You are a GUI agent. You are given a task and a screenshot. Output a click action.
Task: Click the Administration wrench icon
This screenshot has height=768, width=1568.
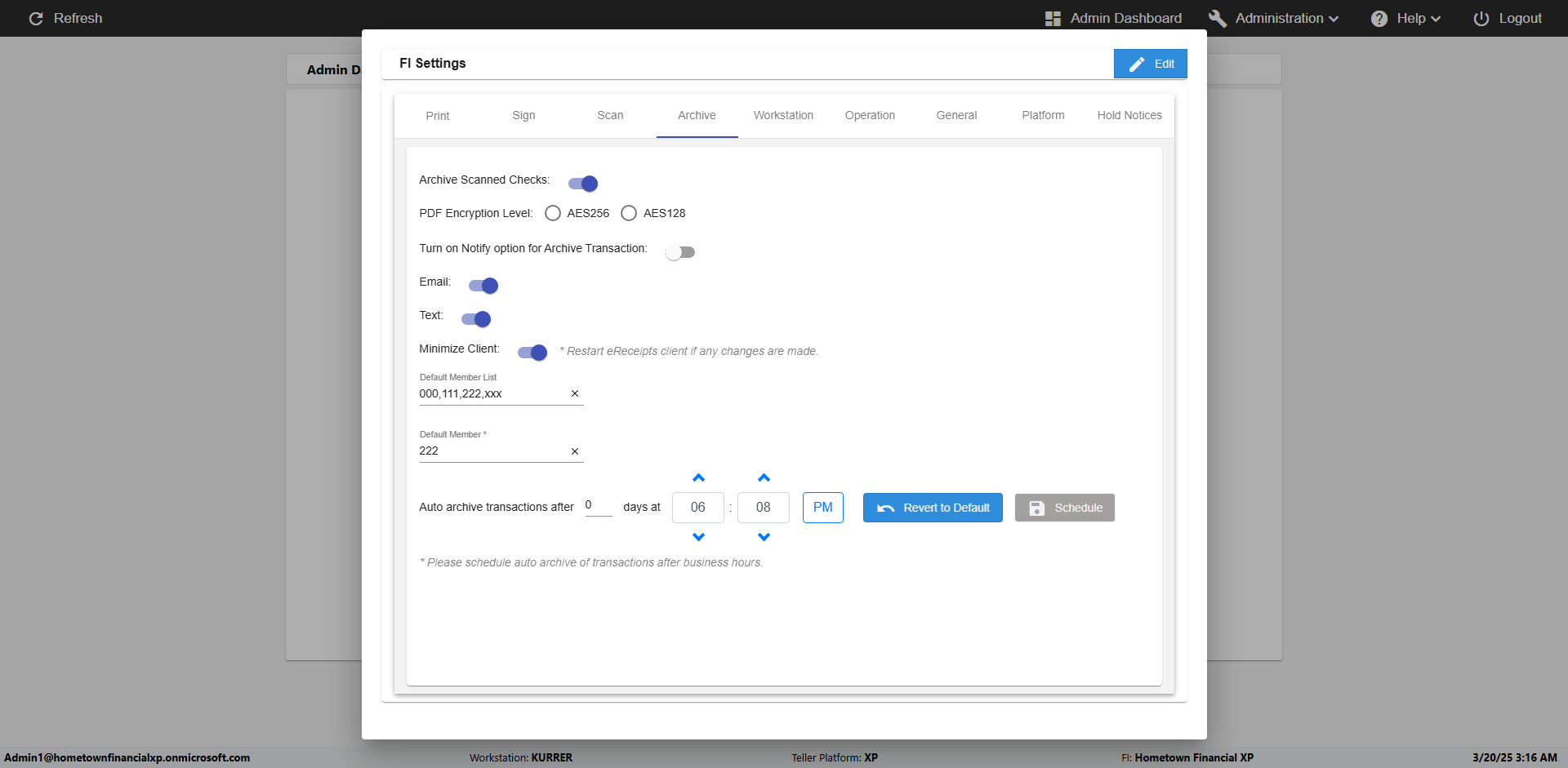click(x=1218, y=18)
